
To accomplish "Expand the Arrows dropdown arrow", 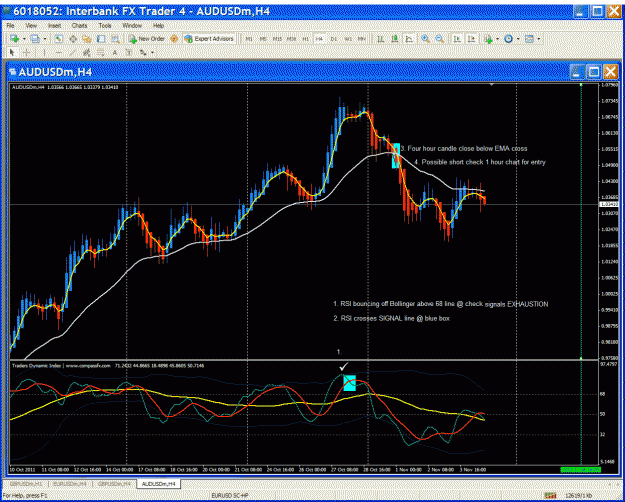I will point(152,52).
